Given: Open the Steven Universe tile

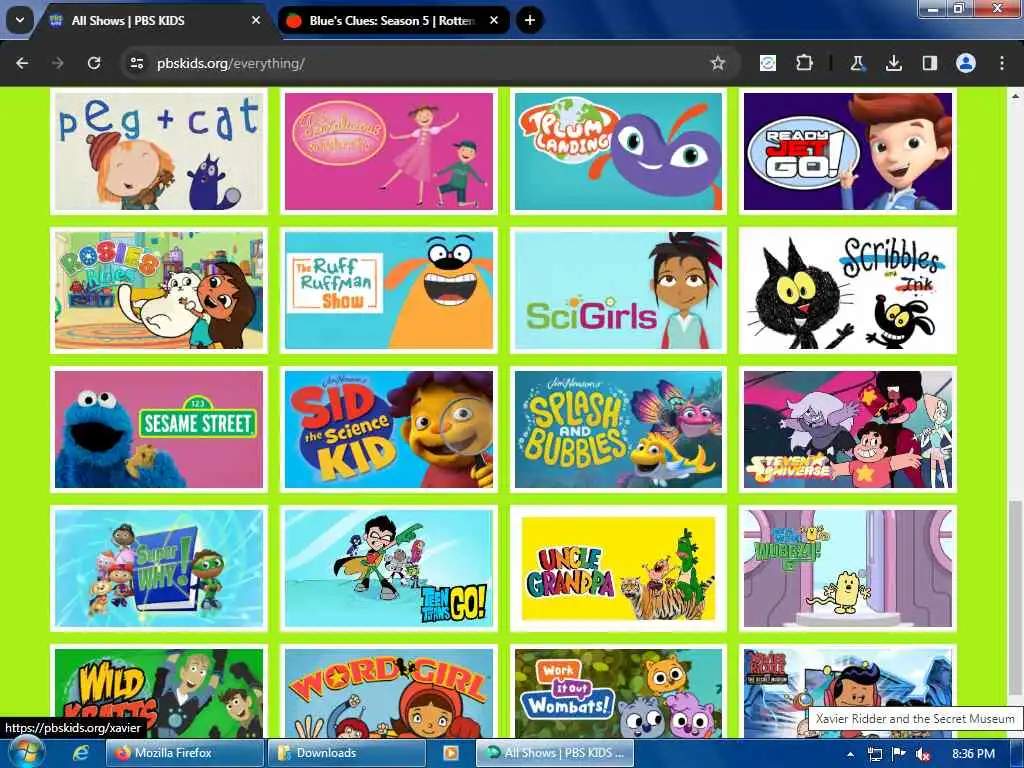Looking at the screenshot, I should [x=848, y=429].
